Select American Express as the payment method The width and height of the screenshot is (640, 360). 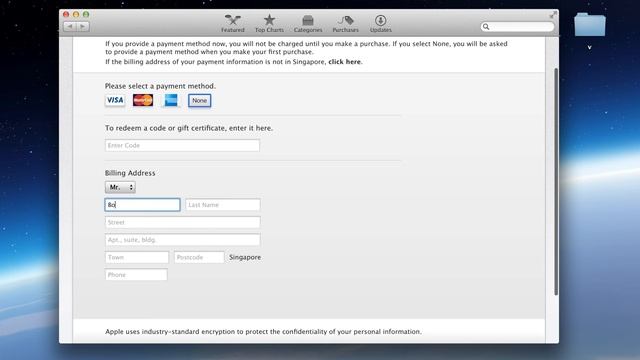[171, 100]
